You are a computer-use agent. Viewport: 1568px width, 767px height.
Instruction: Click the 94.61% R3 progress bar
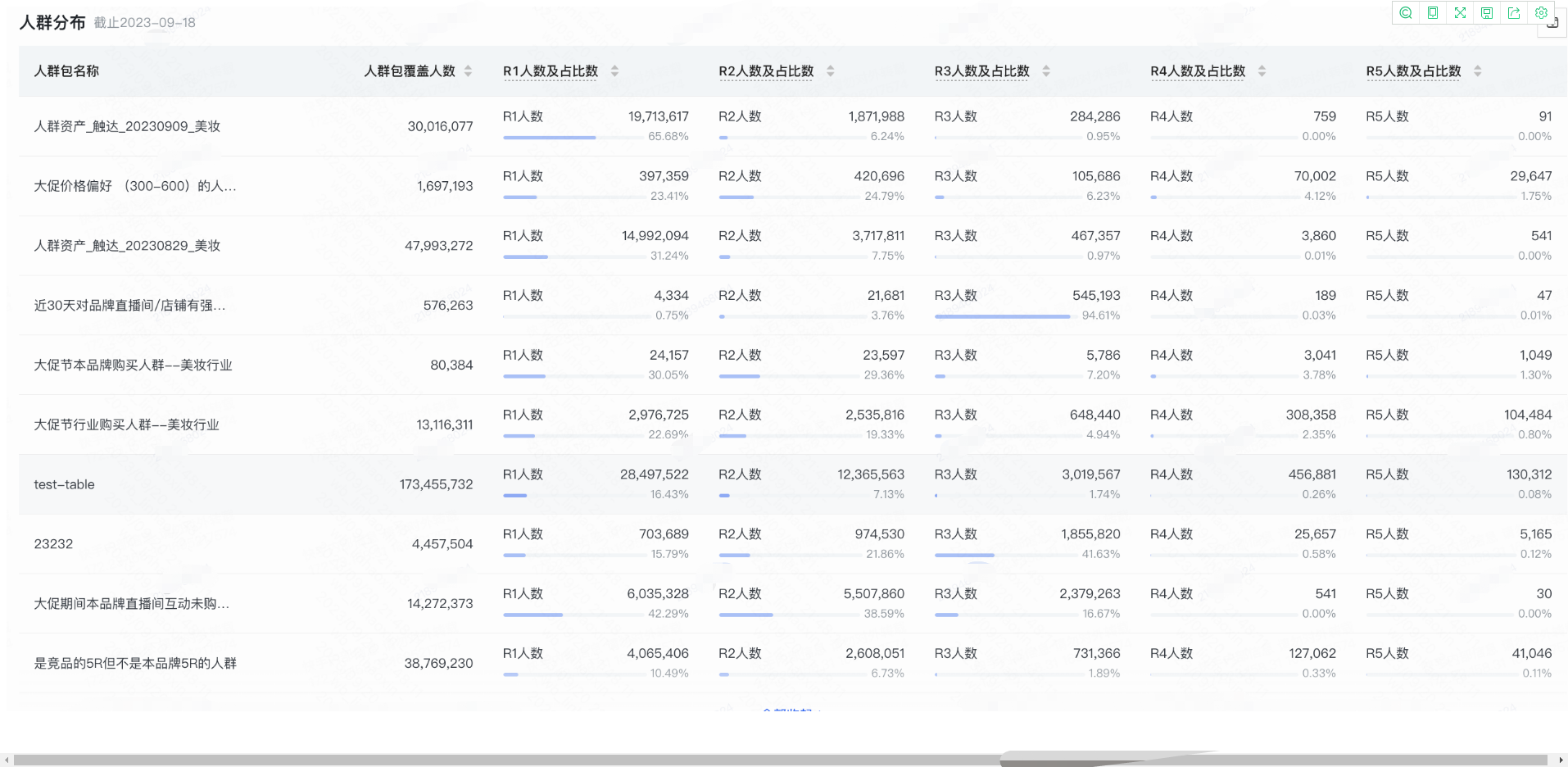1002,316
